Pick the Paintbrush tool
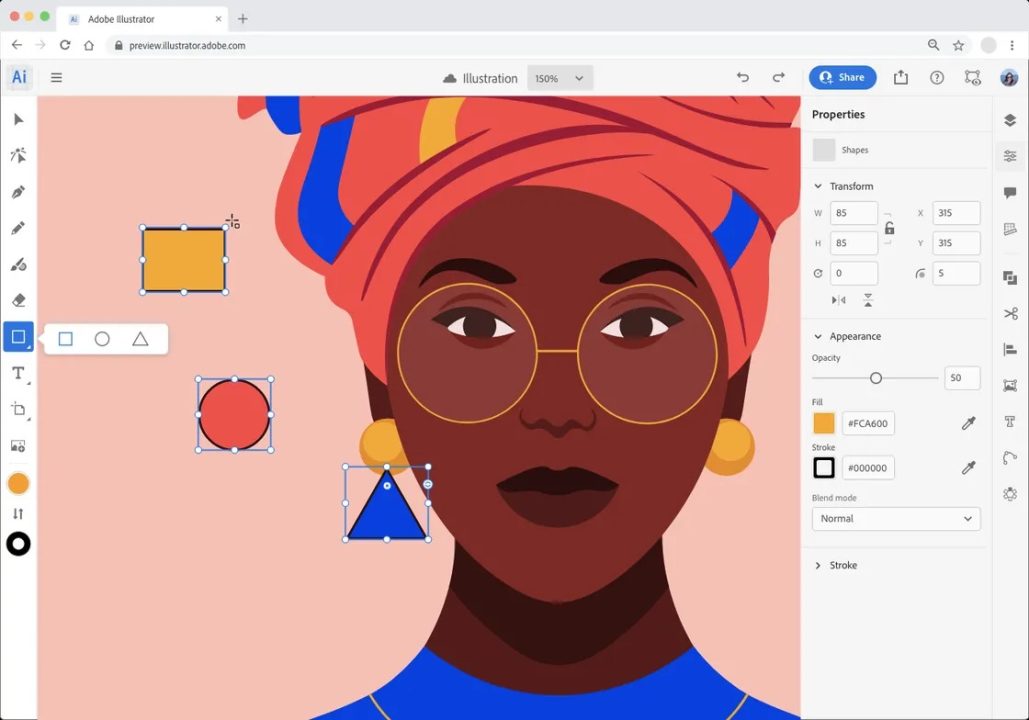The image size is (1029, 720). (18, 264)
